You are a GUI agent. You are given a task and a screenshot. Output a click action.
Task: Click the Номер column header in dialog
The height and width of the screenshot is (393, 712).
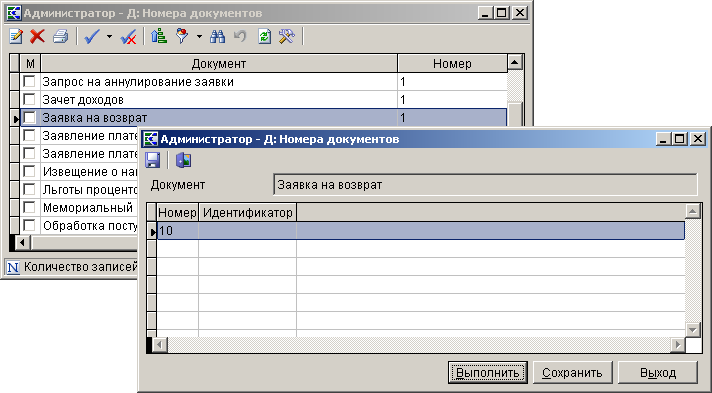click(178, 213)
